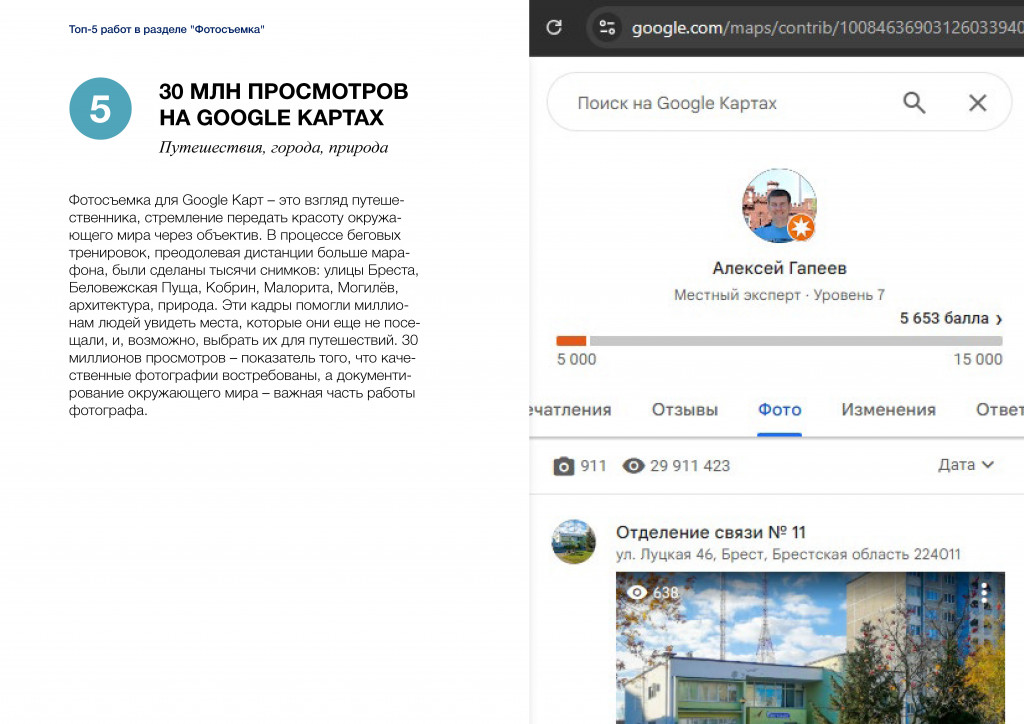The image size is (1024, 724).
Task: Open 'Отделение связи № 11' place link
Action: 711,533
